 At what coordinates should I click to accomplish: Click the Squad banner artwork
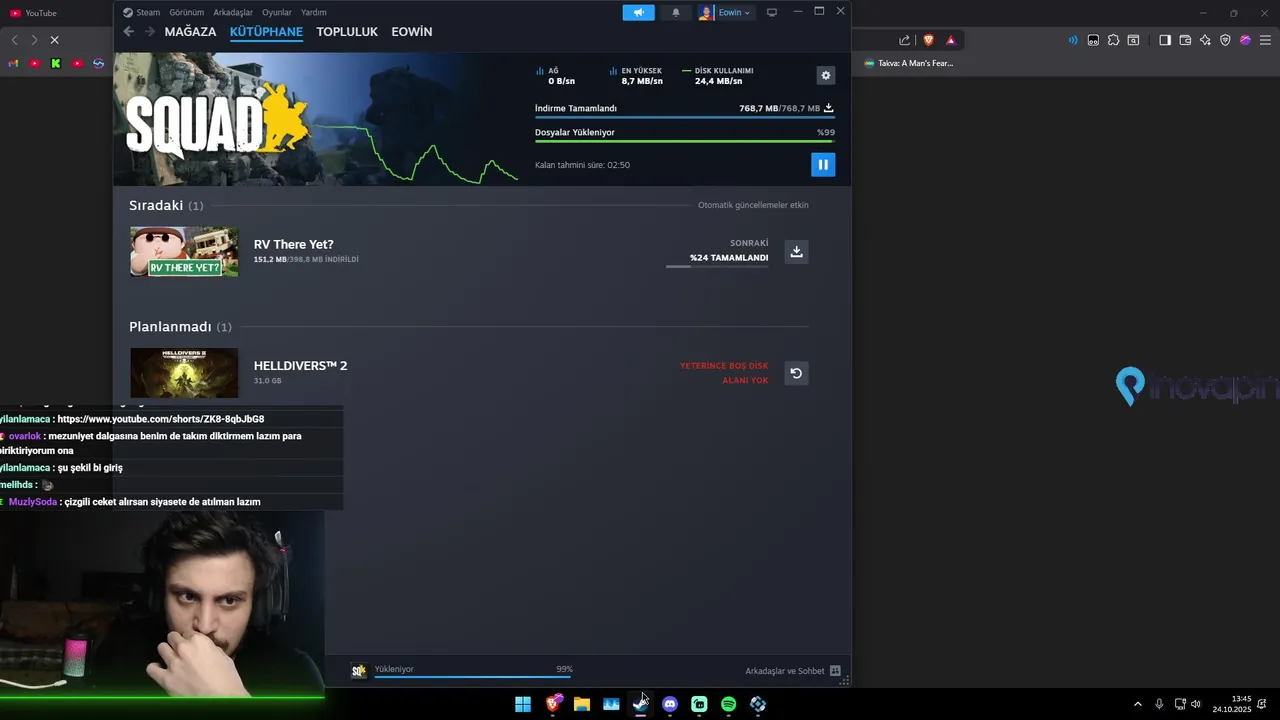pyautogui.click(x=318, y=119)
